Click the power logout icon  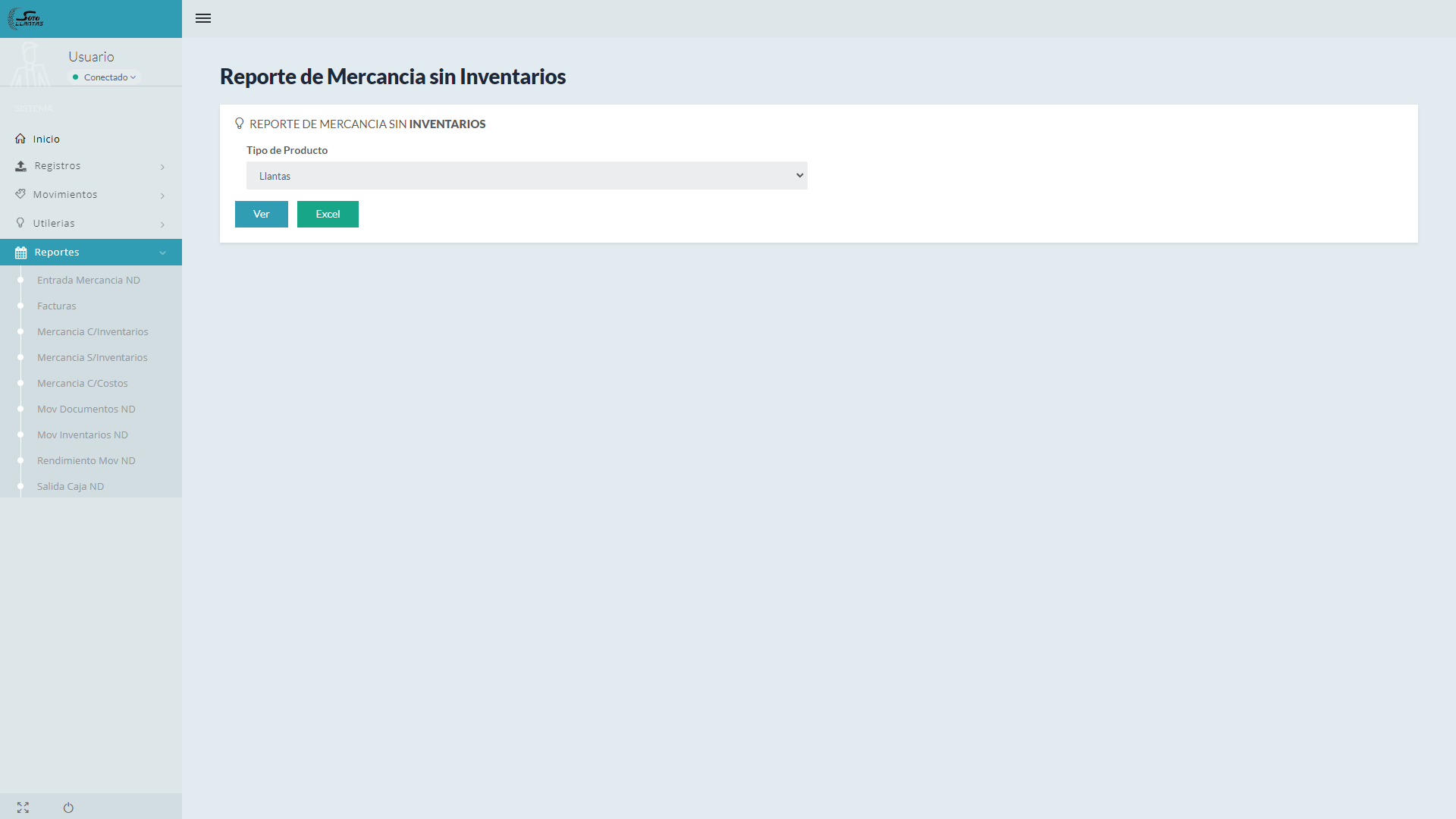click(68, 808)
